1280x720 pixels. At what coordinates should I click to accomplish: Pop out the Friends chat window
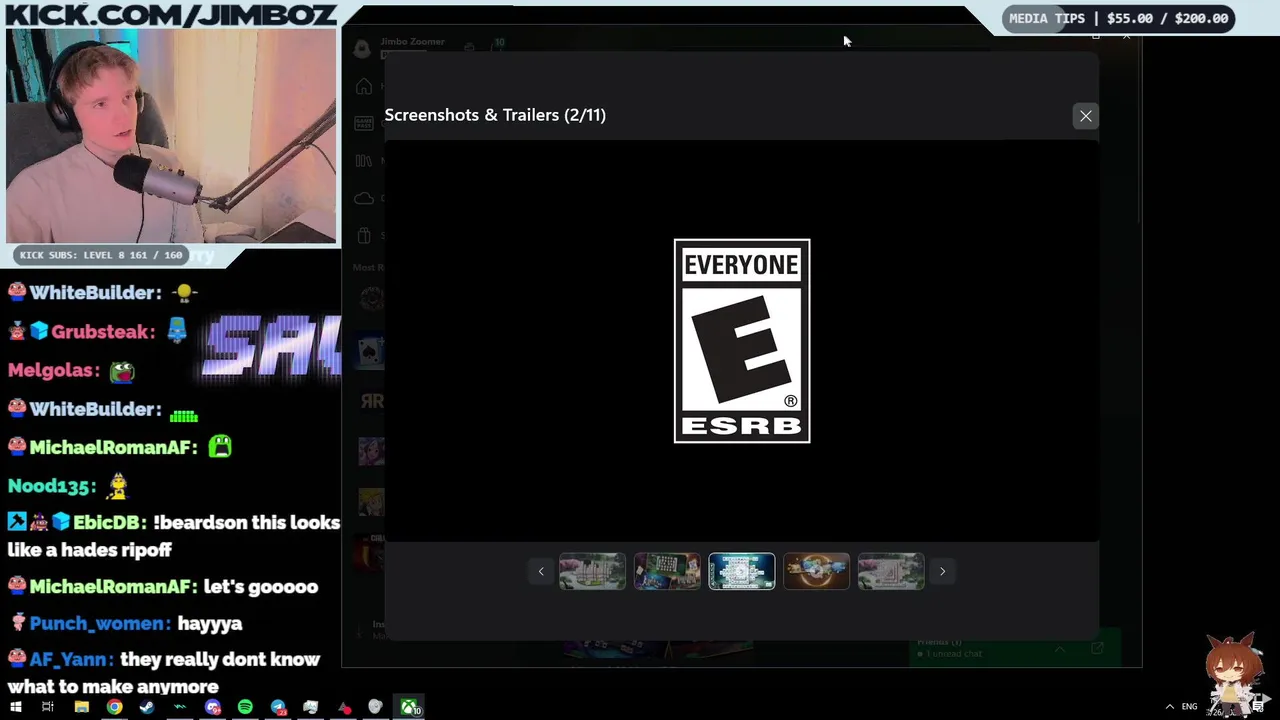(x=1097, y=649)
